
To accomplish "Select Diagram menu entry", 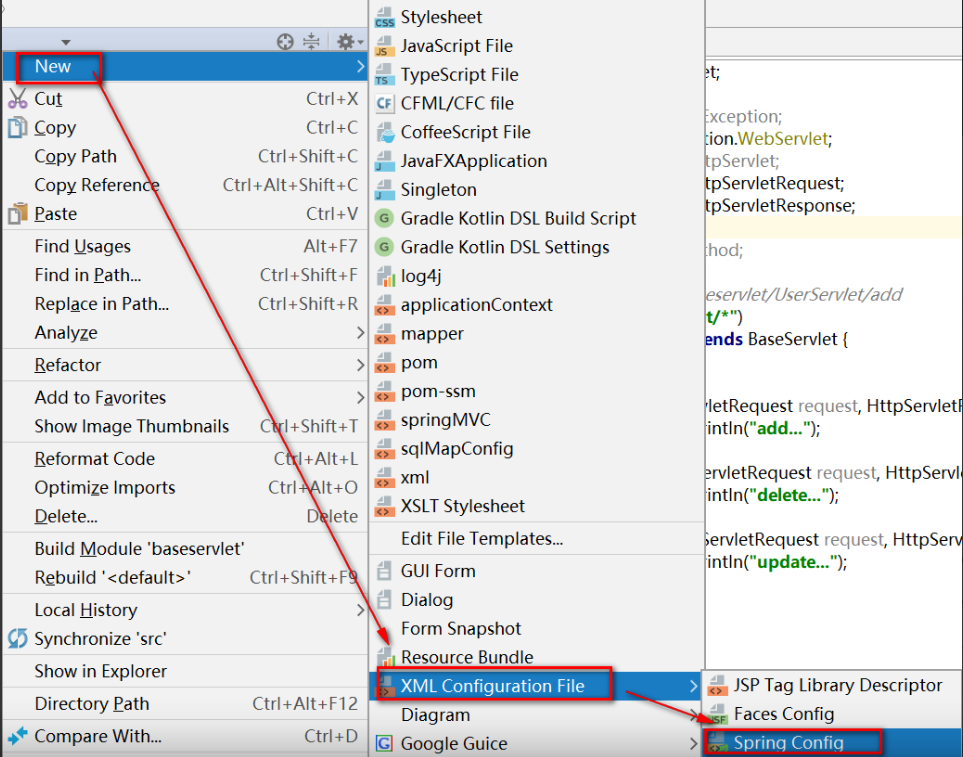I will (536, 715).
